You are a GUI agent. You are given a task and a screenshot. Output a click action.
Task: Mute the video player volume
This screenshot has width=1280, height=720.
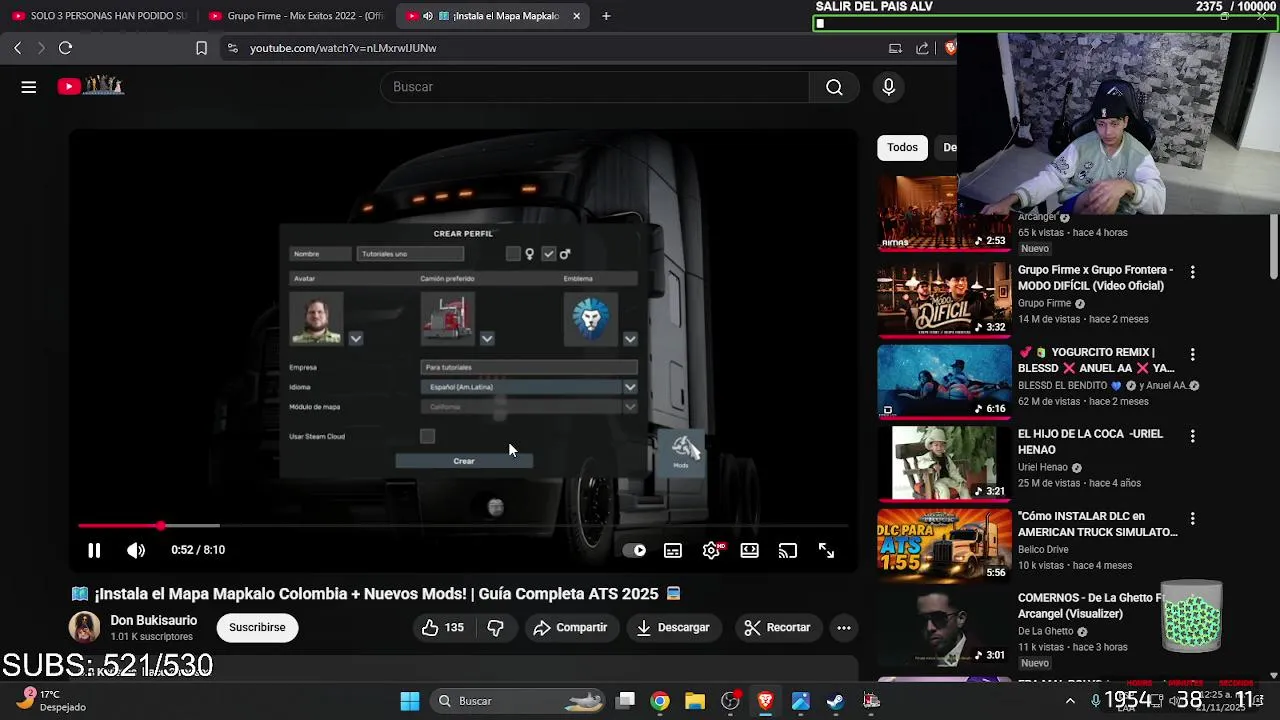pyautogui.click(x=136, y=550)
